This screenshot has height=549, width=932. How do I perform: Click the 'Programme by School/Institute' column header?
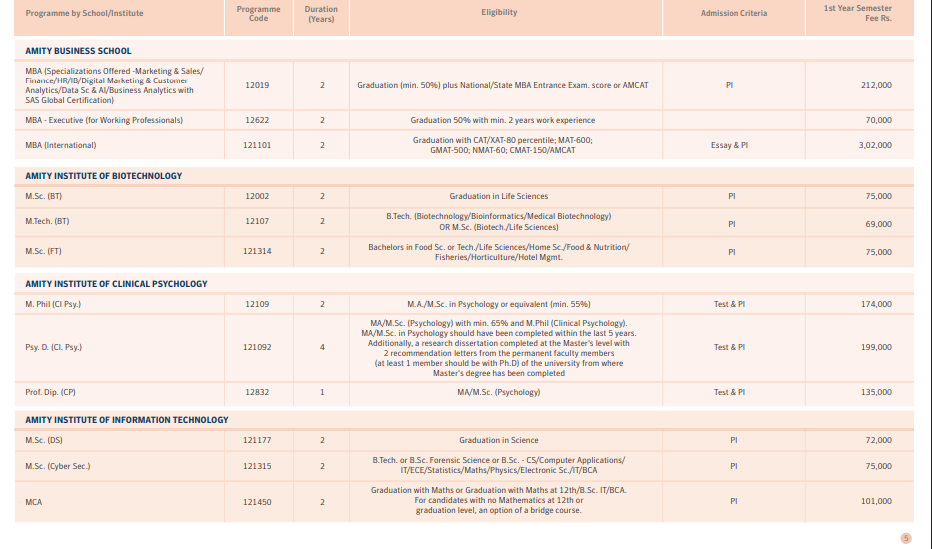coord(84,13)
